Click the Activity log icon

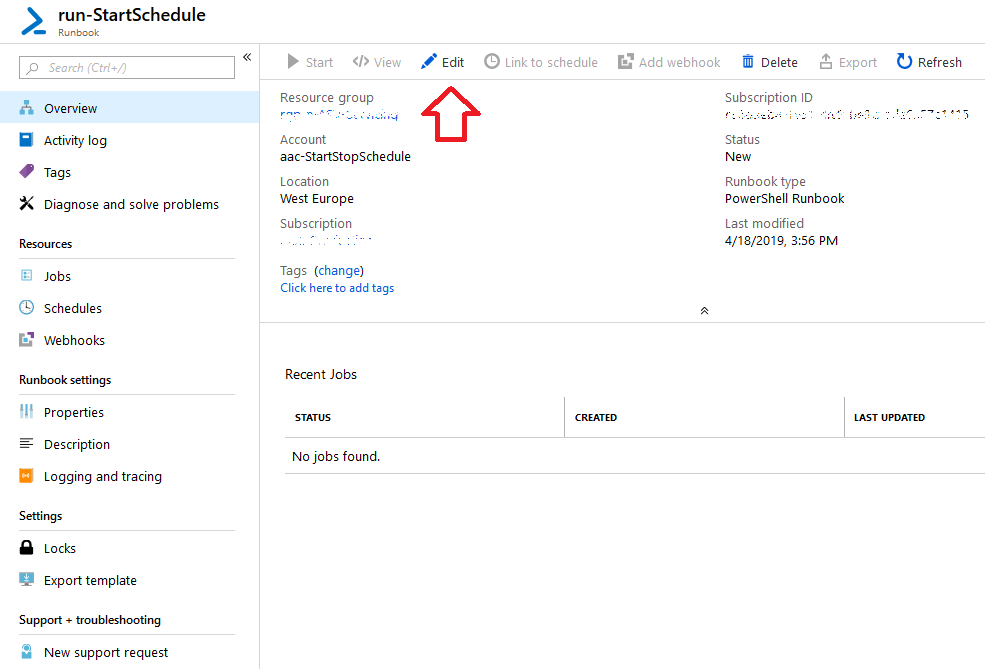point(26,140)
